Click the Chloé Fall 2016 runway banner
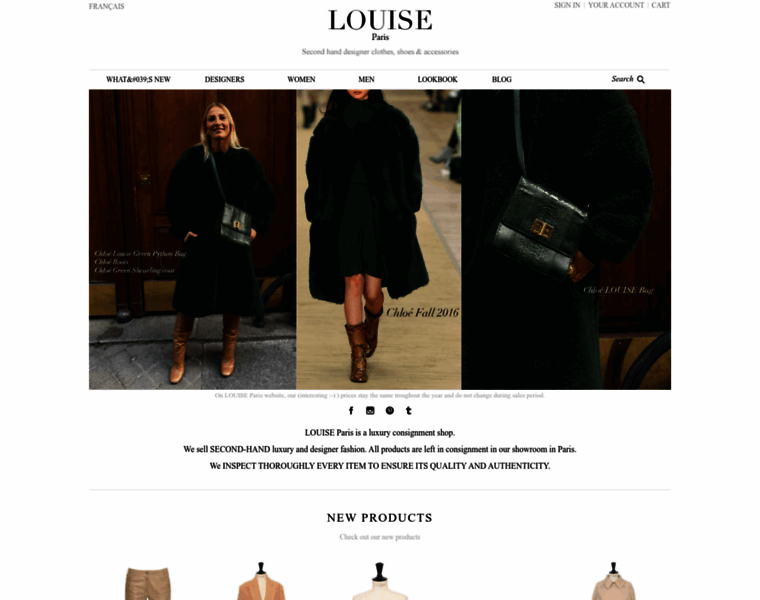760x600 pixels. point(379,239)
